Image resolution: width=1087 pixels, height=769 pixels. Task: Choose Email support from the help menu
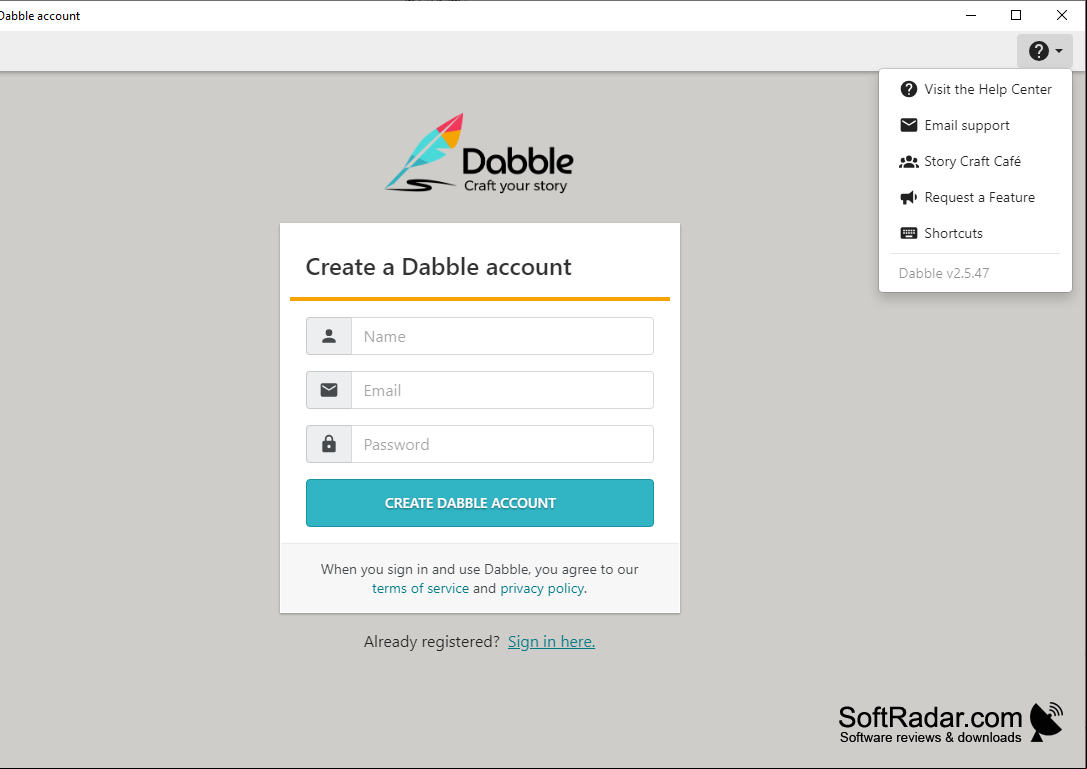(x=975, y=126)
